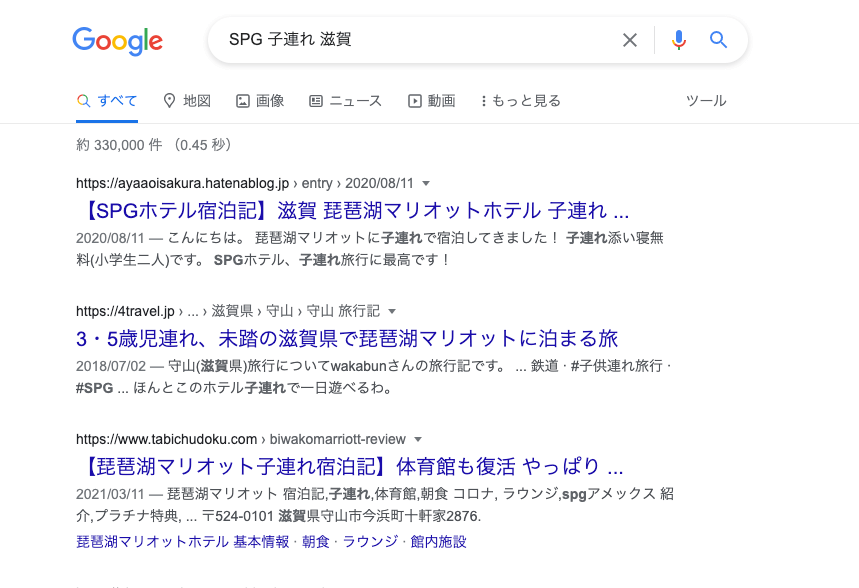Screen dimensions: 859x588
Task: Click the 琵琶湖マリオットホテル 基本情報 sitelink
Action: point(183,542)
